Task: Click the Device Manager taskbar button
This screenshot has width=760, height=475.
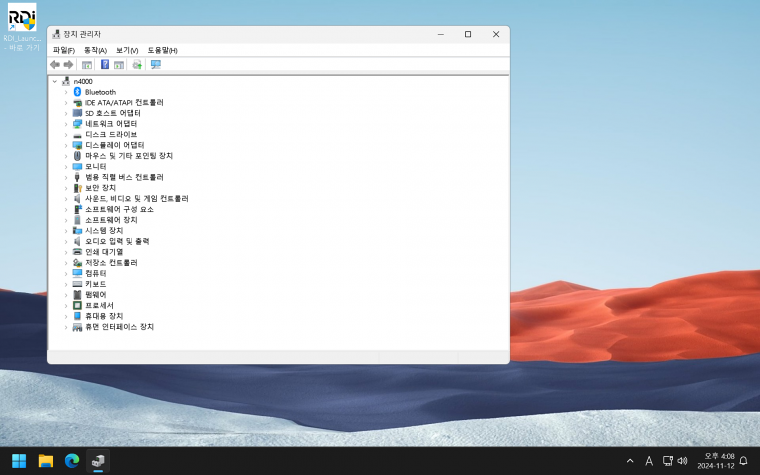Action: click(98, 461)
